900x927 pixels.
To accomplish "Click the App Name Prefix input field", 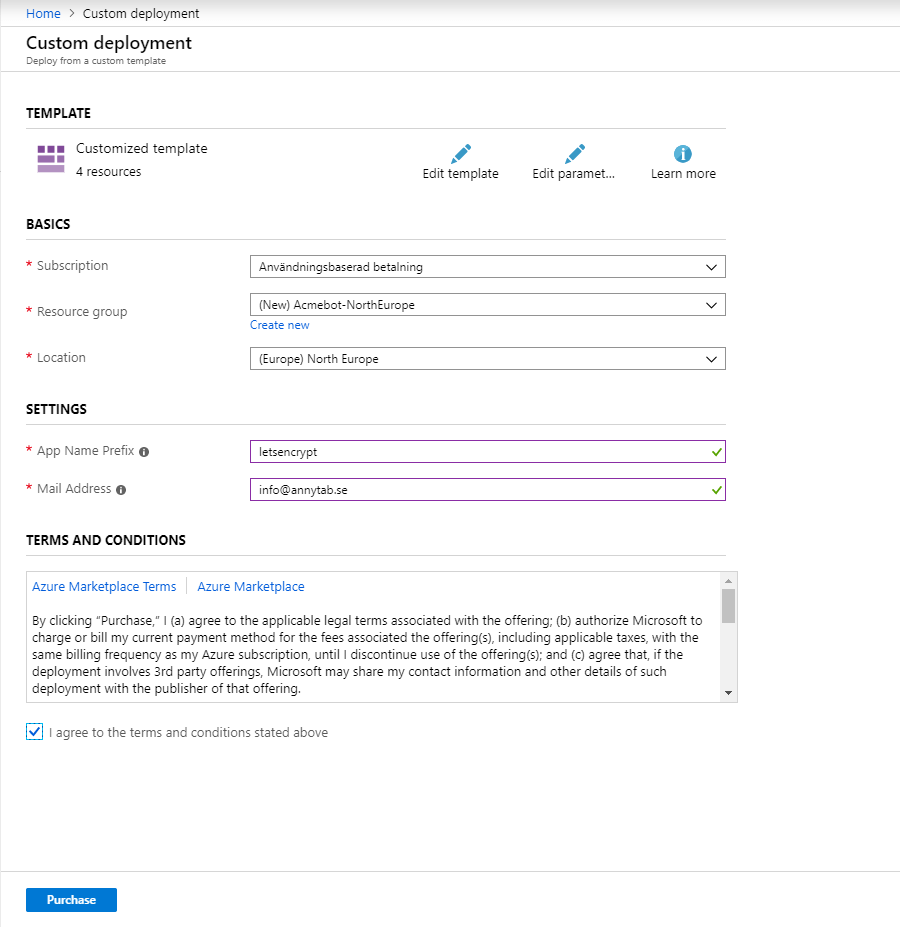I will 487,452.
